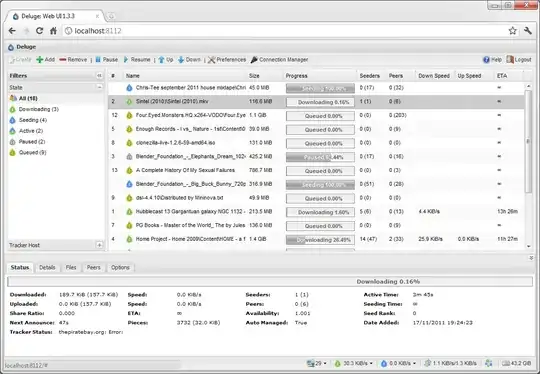Open Preferences from the toolbar
This screenshot has width=540, height=374.
227,60
